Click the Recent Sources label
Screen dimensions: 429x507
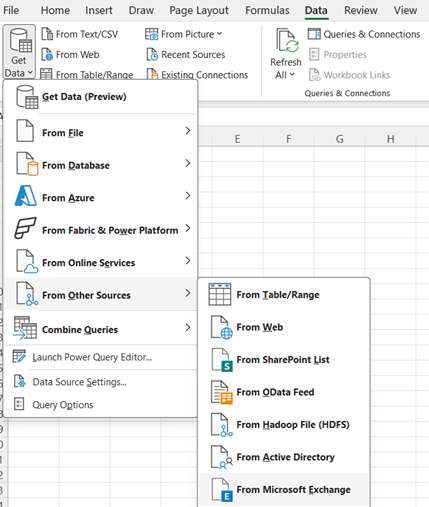193,54
